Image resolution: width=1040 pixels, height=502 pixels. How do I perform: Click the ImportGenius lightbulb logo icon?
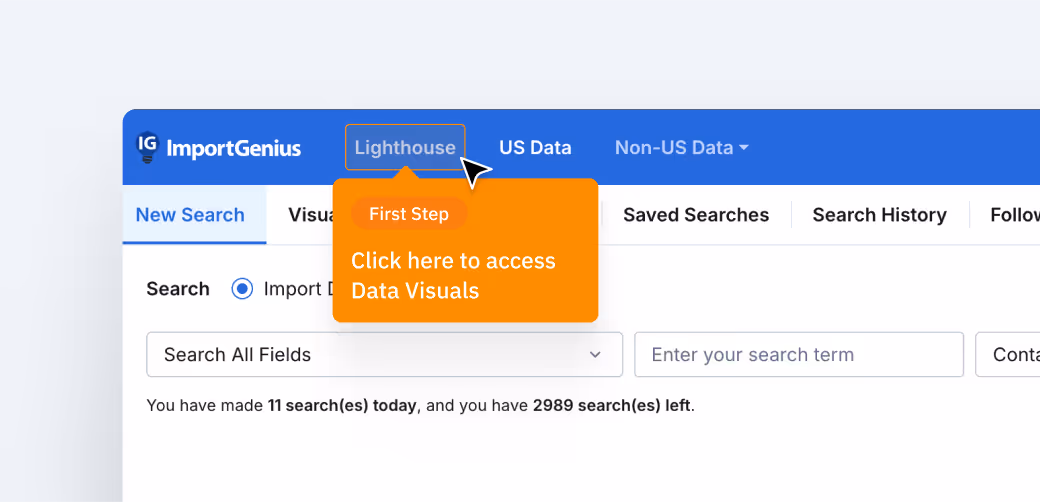click(x=147, y=147)
